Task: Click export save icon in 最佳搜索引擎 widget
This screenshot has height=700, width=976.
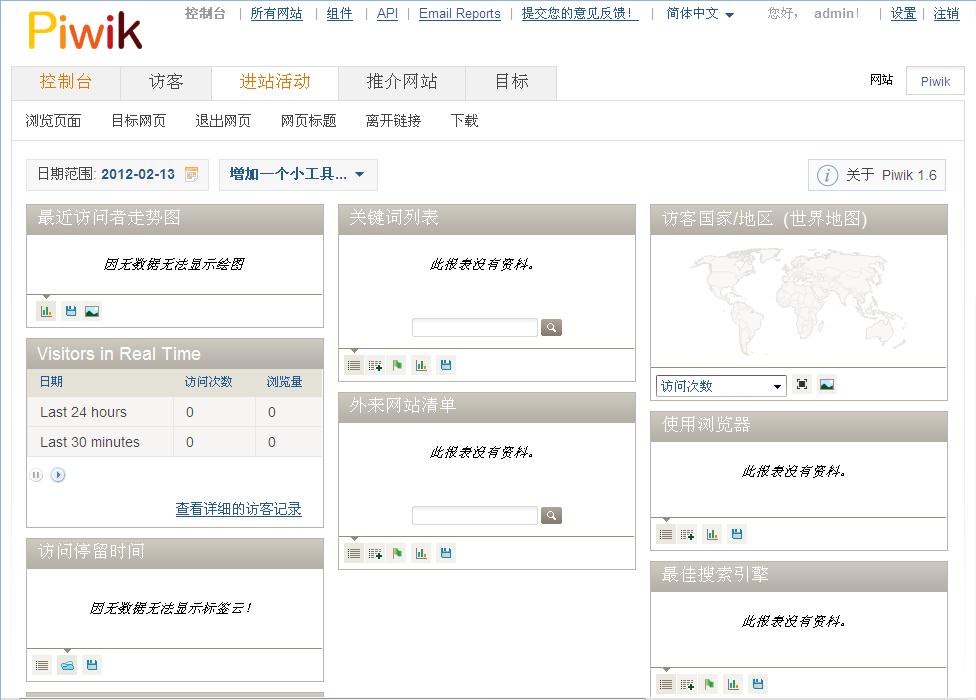Action: (758, 684)
